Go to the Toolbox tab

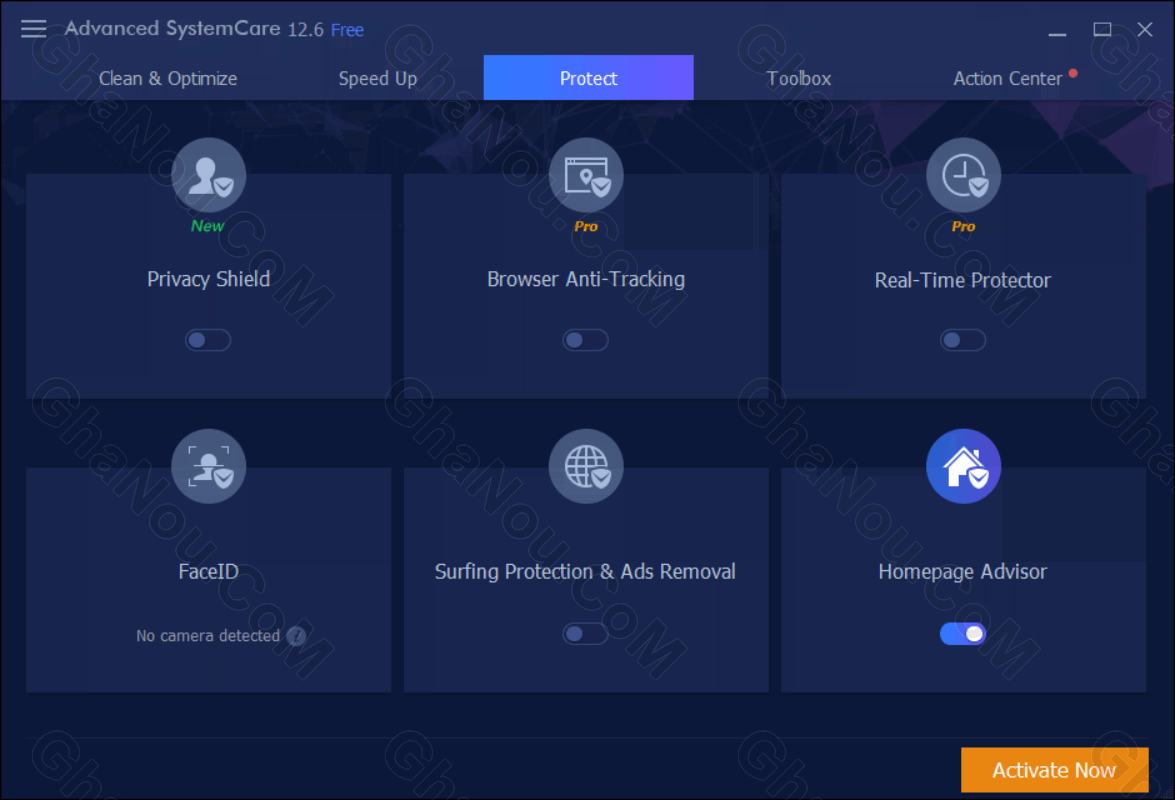[x=799, y=79]
